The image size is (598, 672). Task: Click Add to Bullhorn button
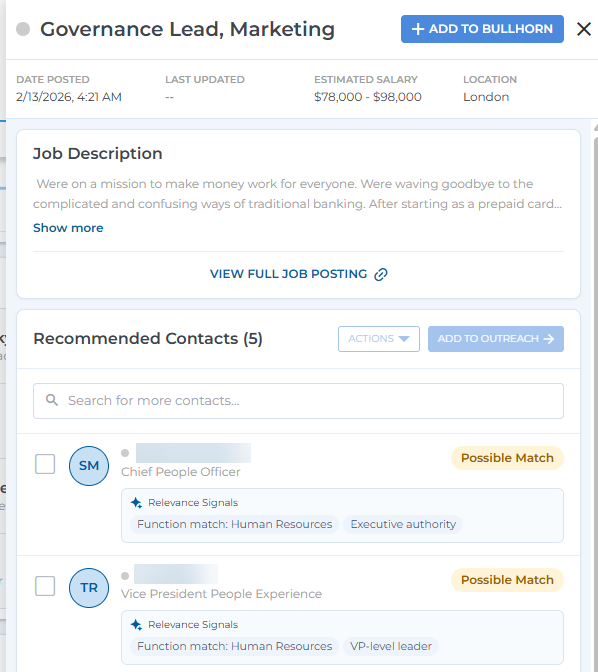482,29
